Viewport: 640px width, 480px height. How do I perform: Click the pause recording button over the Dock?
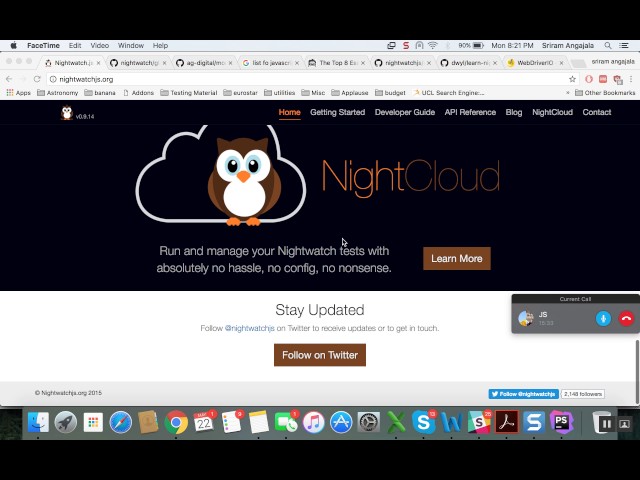pos(607,424)
